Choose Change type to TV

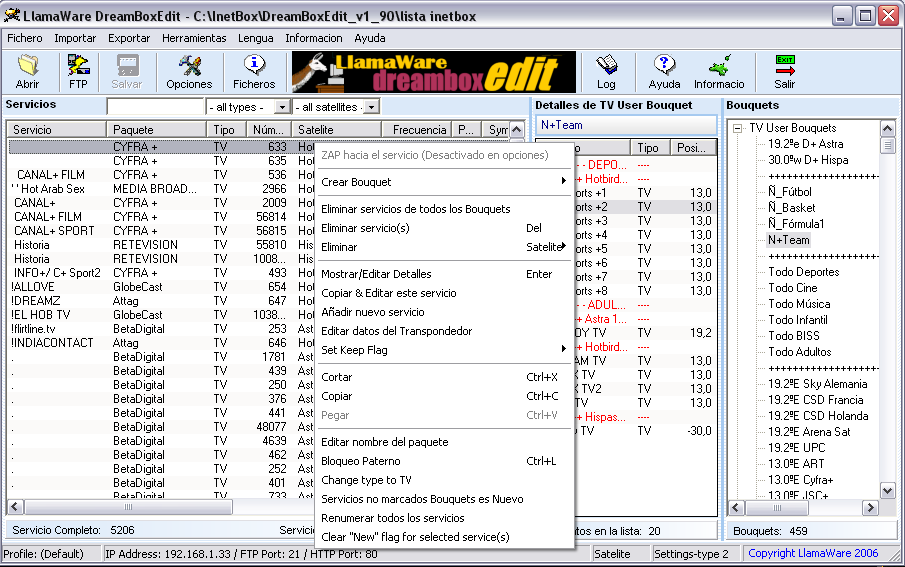coord(445,480)
